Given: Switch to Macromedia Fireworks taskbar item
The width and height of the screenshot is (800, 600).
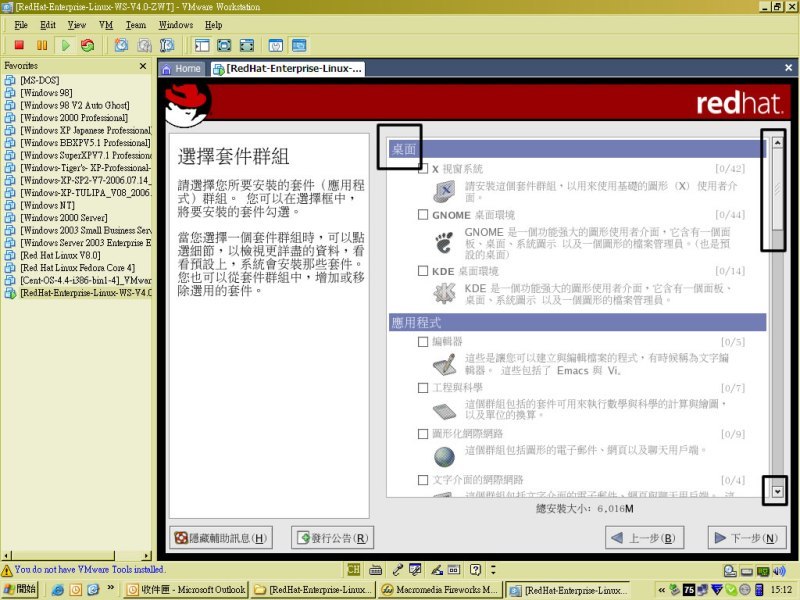Looking at the screenshot, I should click(x=440, y=590).
